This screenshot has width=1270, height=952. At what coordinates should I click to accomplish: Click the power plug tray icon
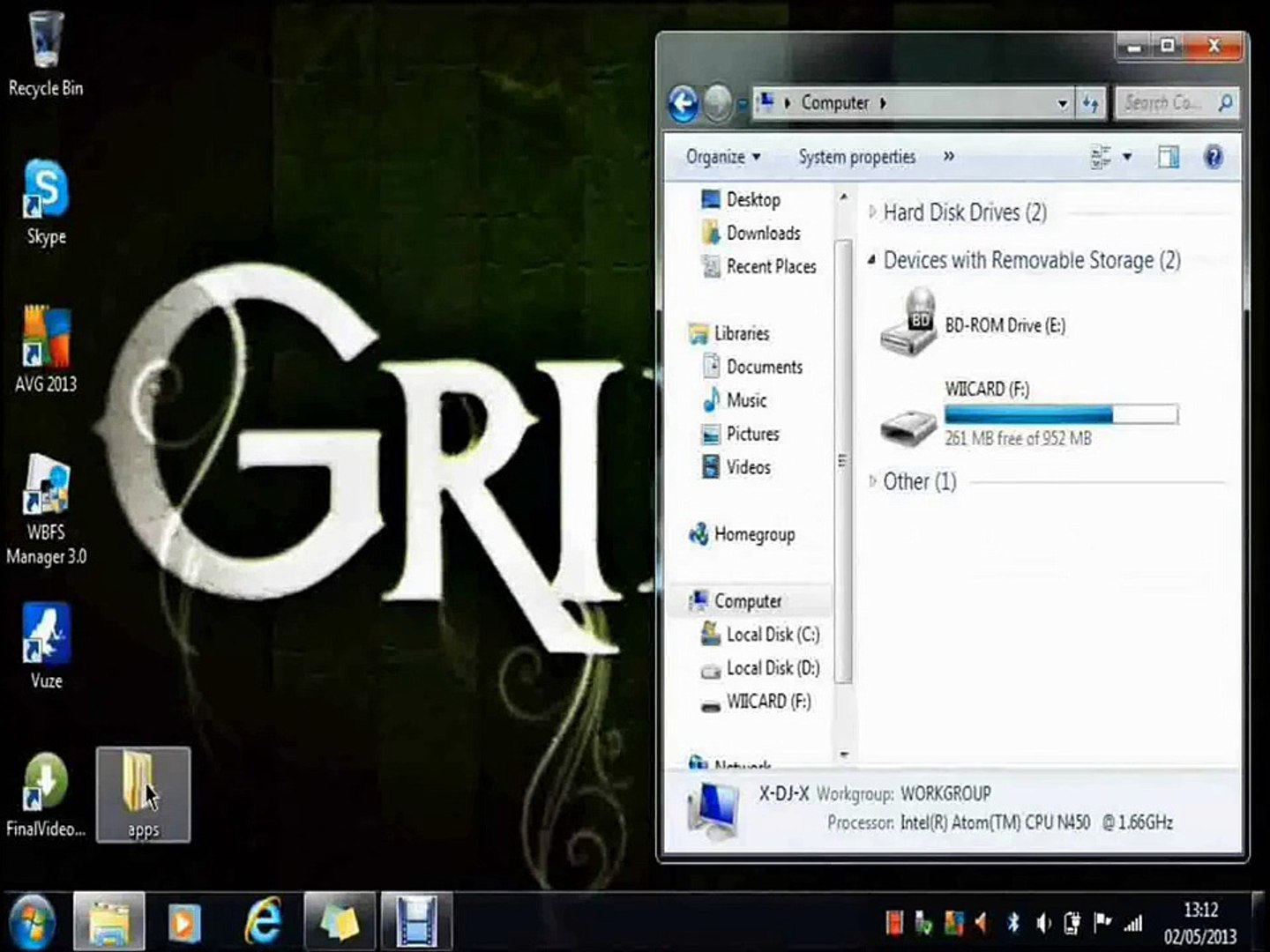coord(1072,923)
